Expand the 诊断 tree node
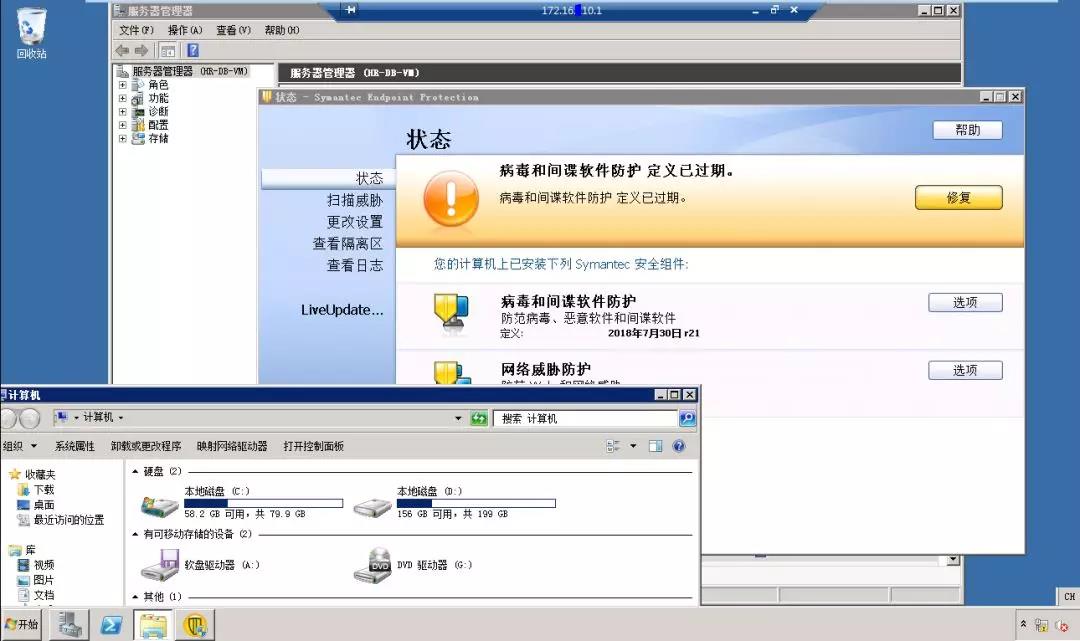Image resolution: width=1080 pixels, height=641 pixels. pyautogui.click(x=123, y=112)
